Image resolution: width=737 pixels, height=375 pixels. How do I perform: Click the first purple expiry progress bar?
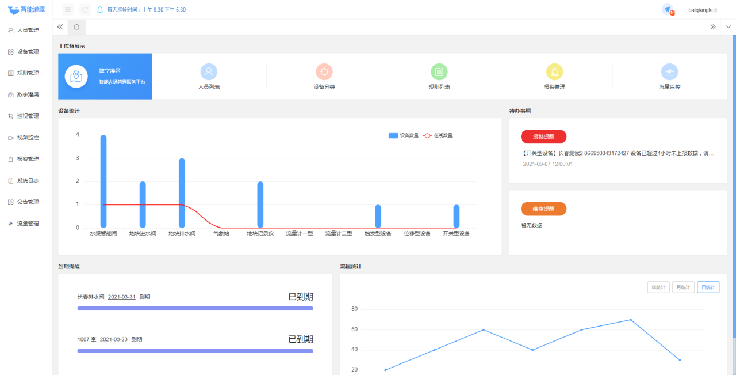pos(195,308)
